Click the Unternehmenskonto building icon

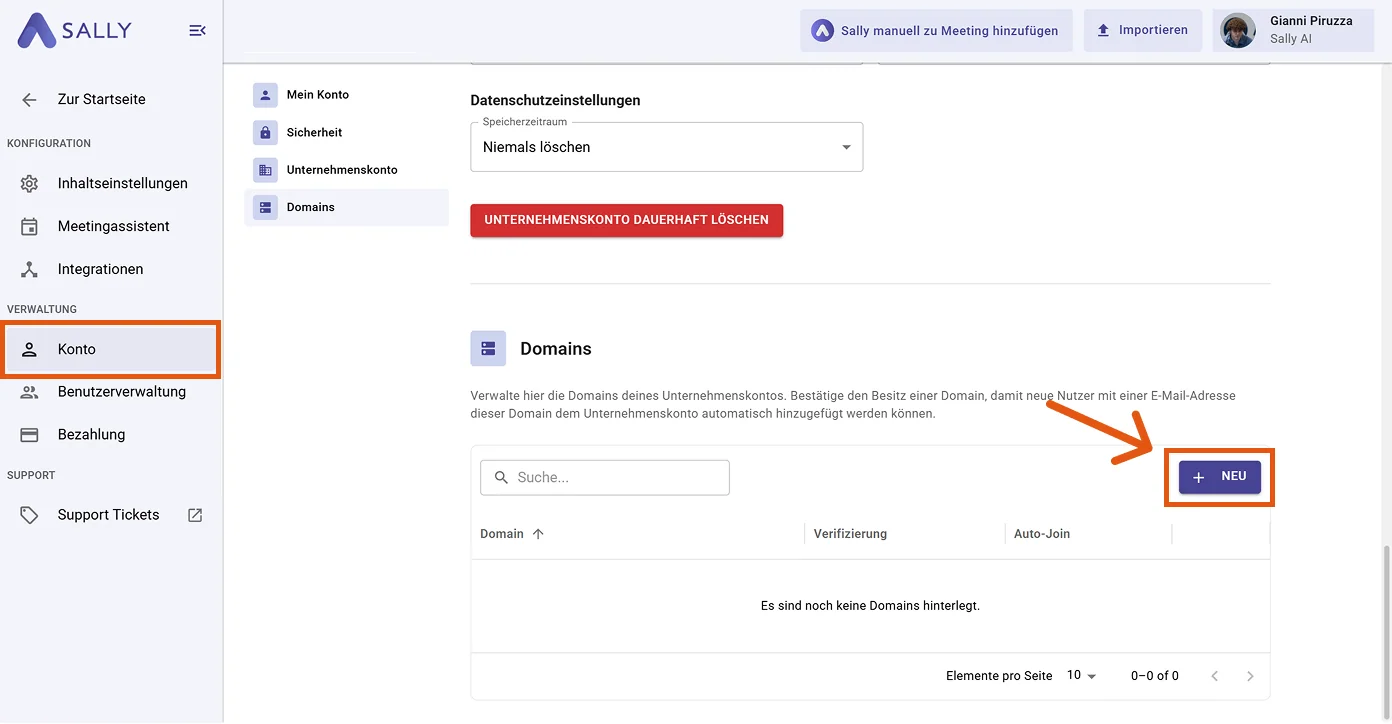pos(265,170)
